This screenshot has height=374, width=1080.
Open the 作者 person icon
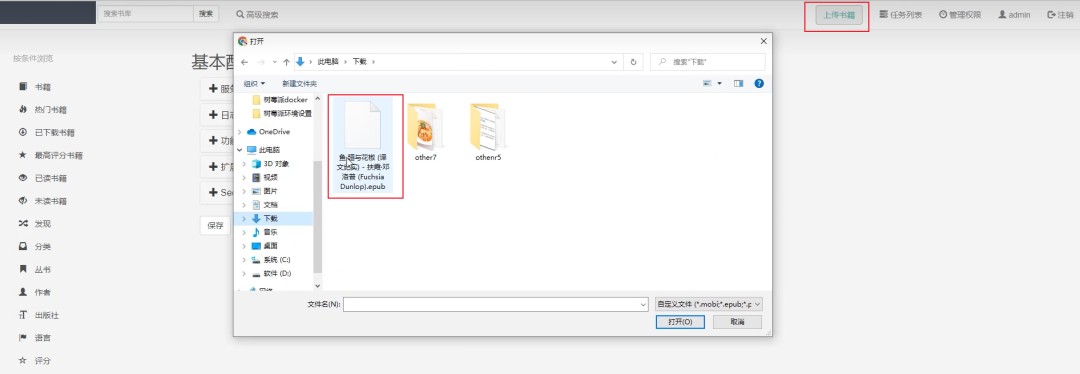[x=23, y=292]
